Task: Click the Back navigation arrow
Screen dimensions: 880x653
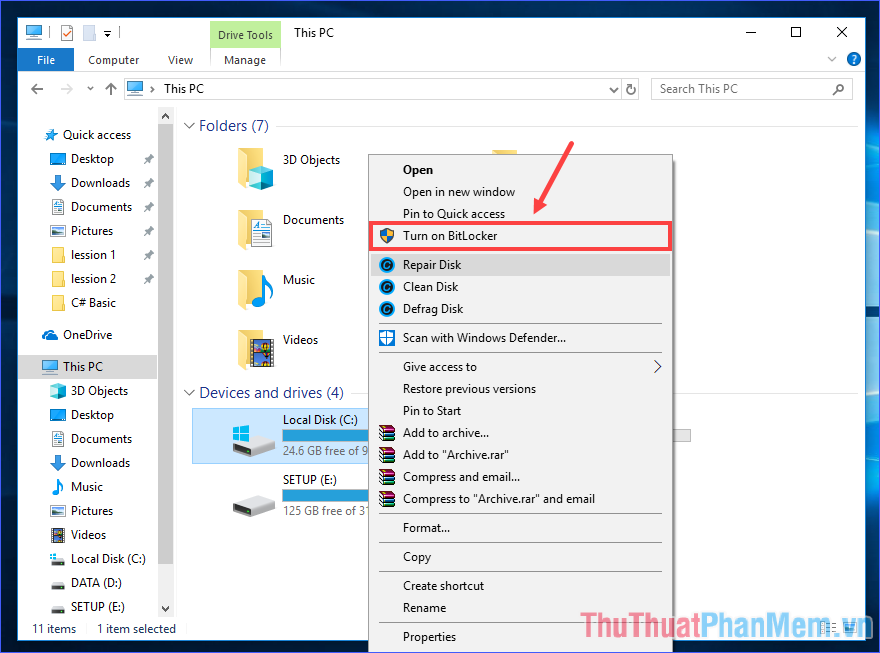Action: click(x=37, y=88)
